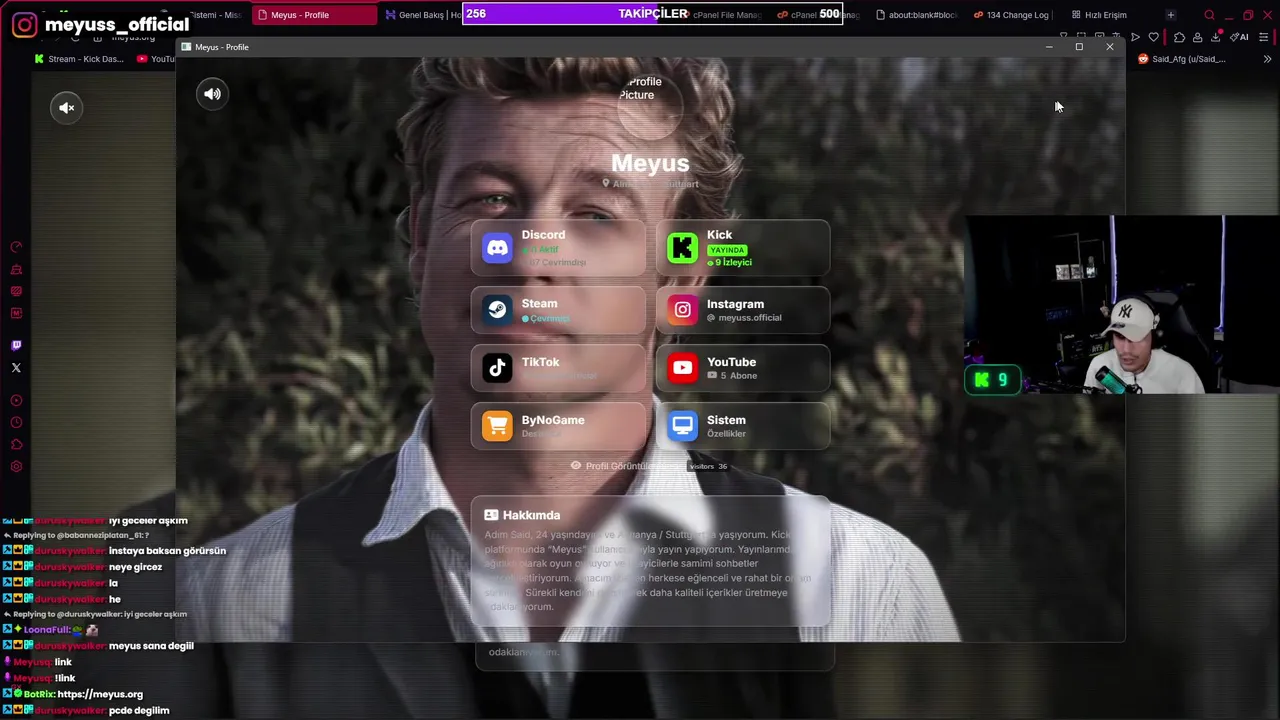1280x720 pixels.
Task: Open the Sistem Özellikler card
Action: pyautogui.click(x=743, y=426)
